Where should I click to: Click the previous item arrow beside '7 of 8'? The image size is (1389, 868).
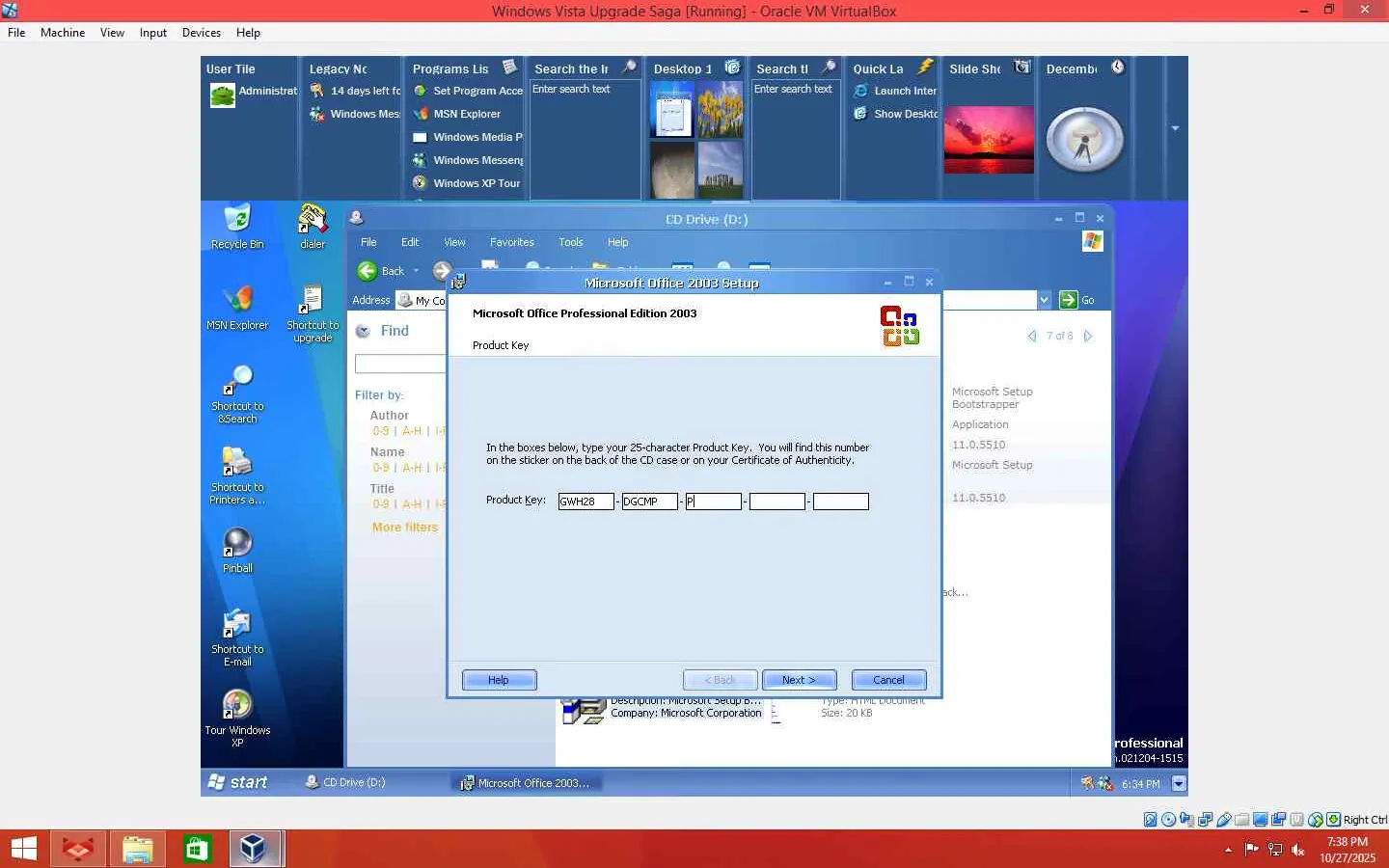tap(1032, 337)
